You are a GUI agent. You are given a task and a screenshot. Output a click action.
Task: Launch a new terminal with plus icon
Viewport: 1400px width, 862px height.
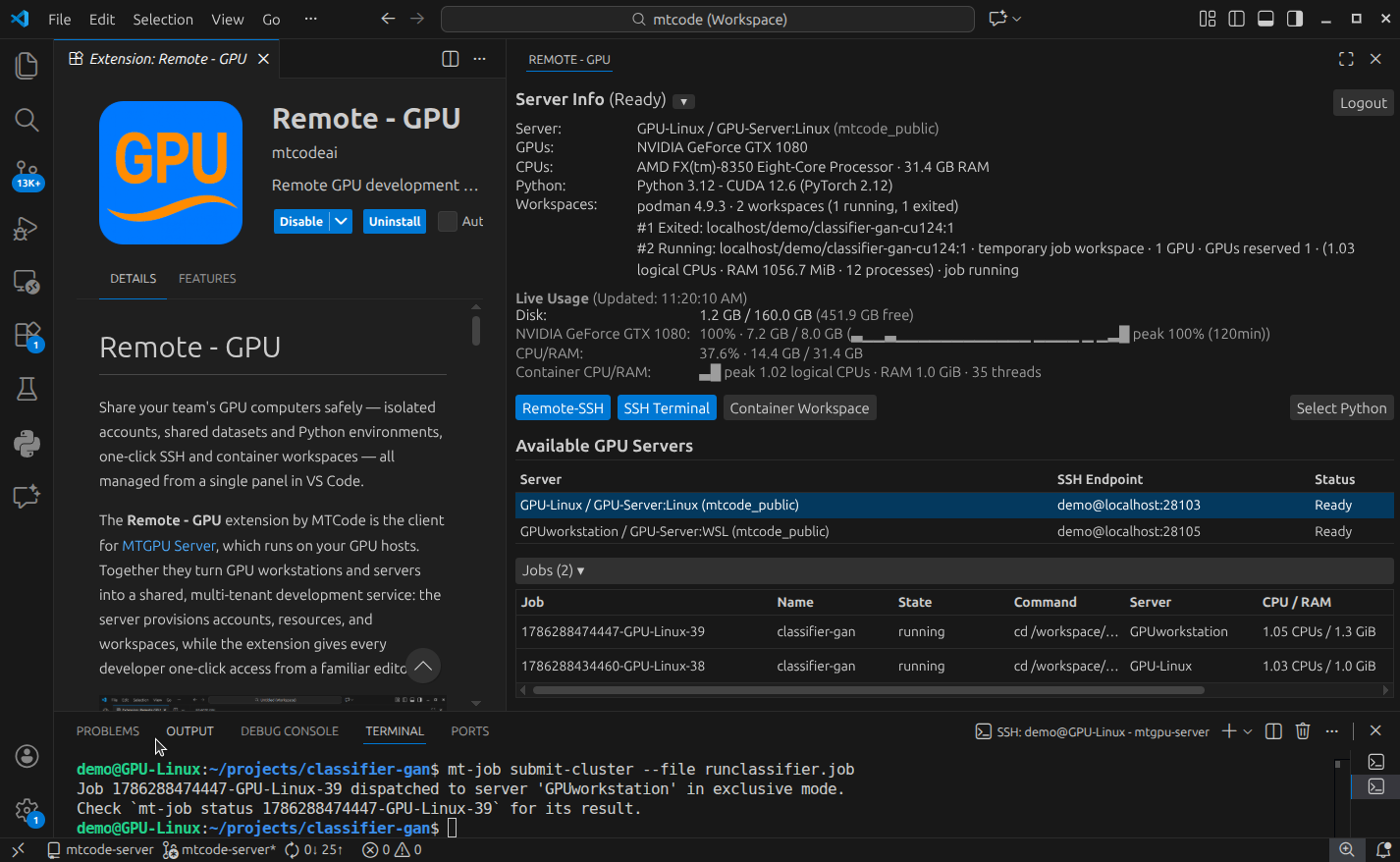pyautogui.click(x=1228, y=731)
